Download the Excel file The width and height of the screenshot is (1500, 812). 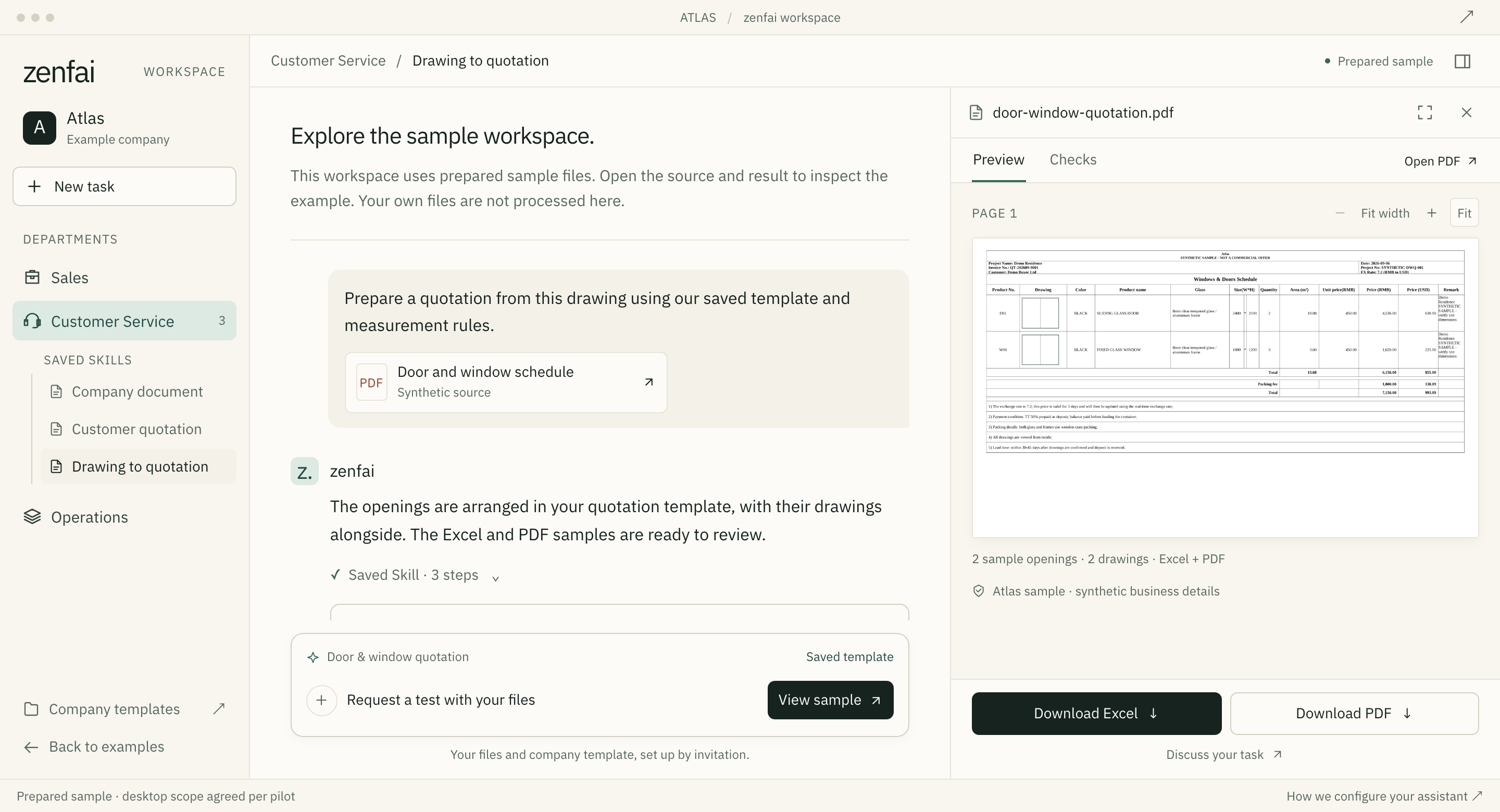[1096, 713]
